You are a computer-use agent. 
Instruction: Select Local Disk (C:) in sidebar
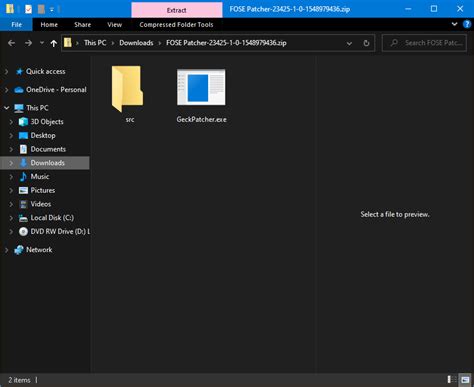click(52, 218)
